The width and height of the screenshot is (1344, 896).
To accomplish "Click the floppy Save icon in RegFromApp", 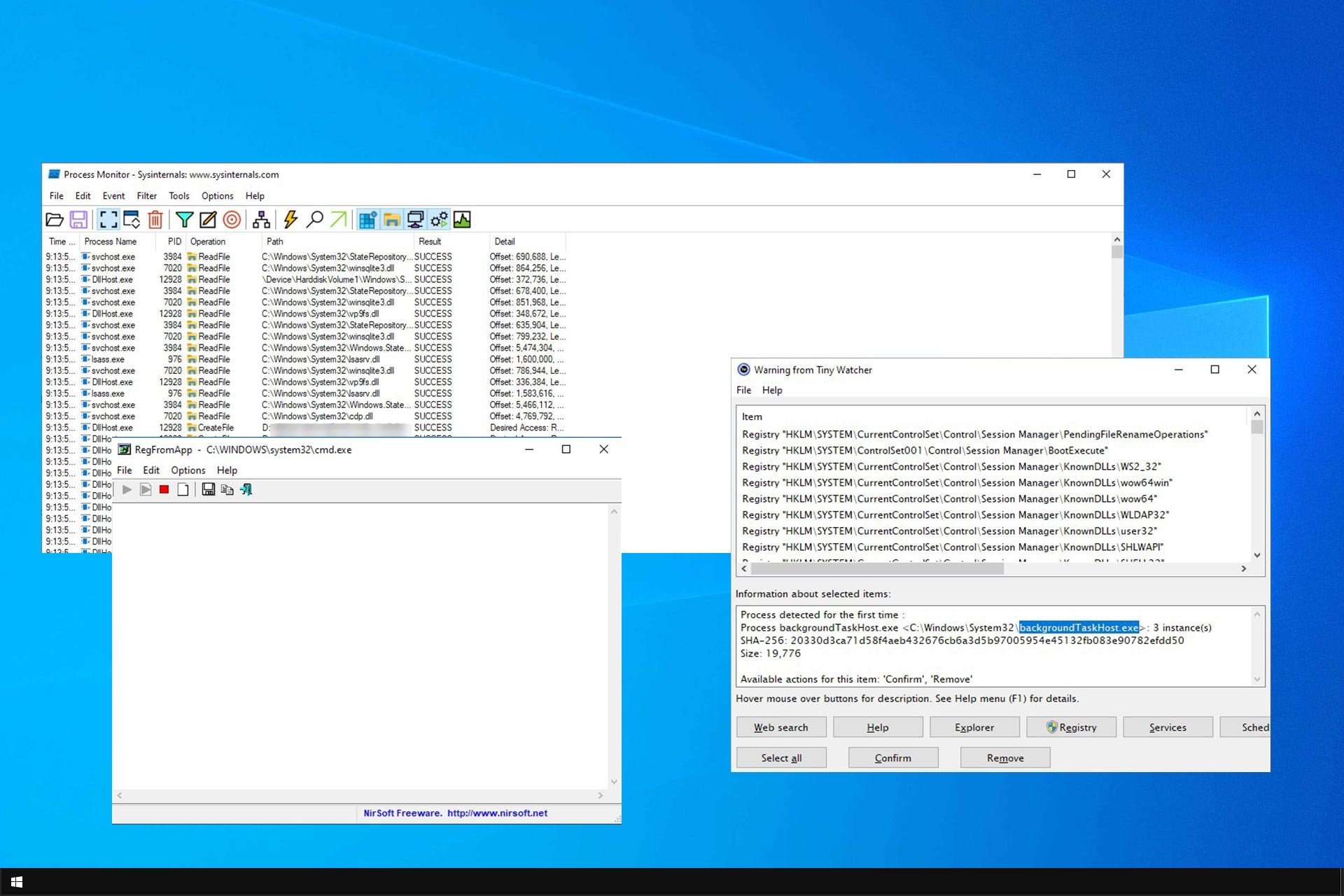I will [x=208, y=489].
